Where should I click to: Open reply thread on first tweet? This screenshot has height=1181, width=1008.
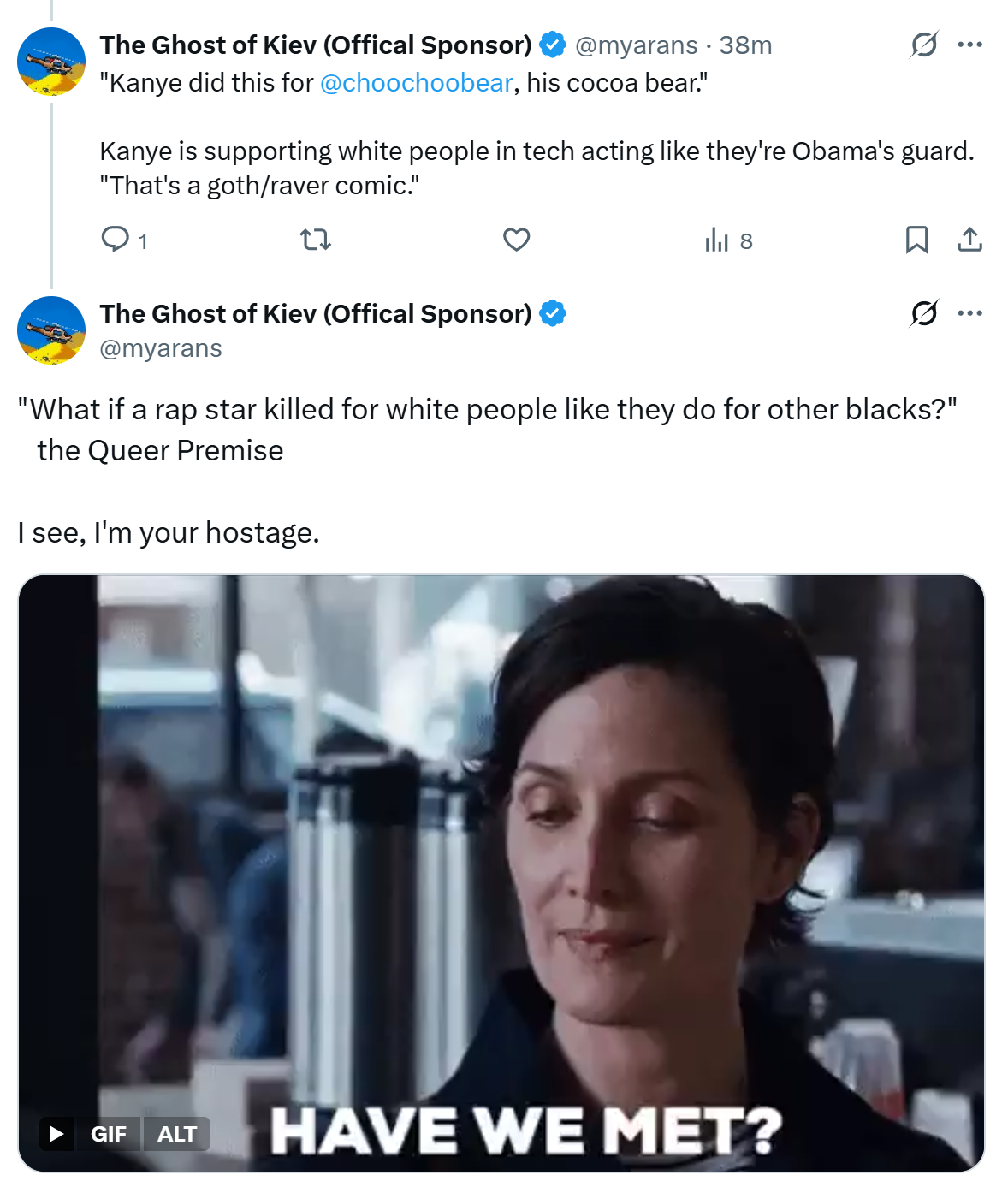pos(124,240)
